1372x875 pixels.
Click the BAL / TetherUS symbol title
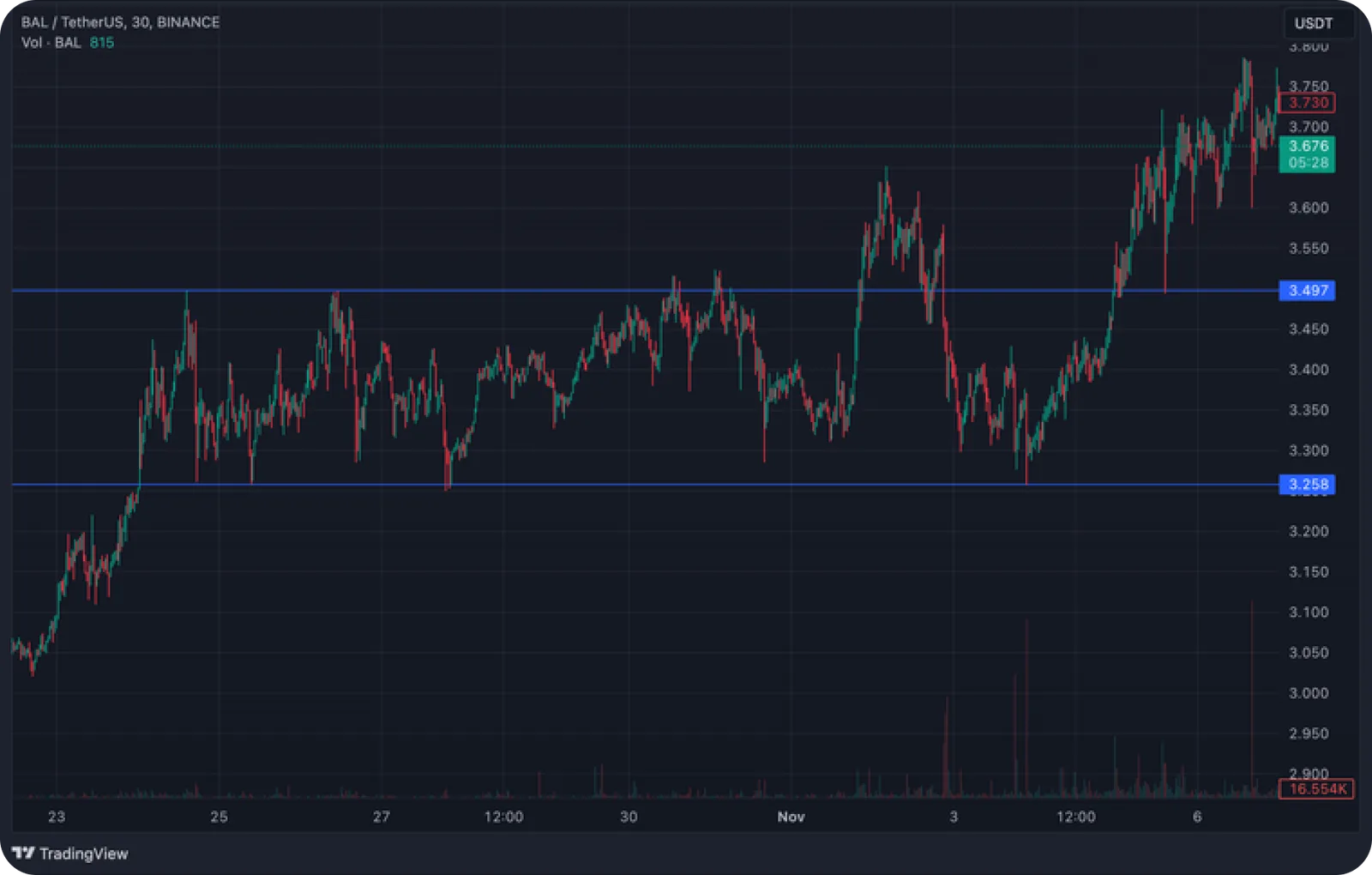pos(120,22)
